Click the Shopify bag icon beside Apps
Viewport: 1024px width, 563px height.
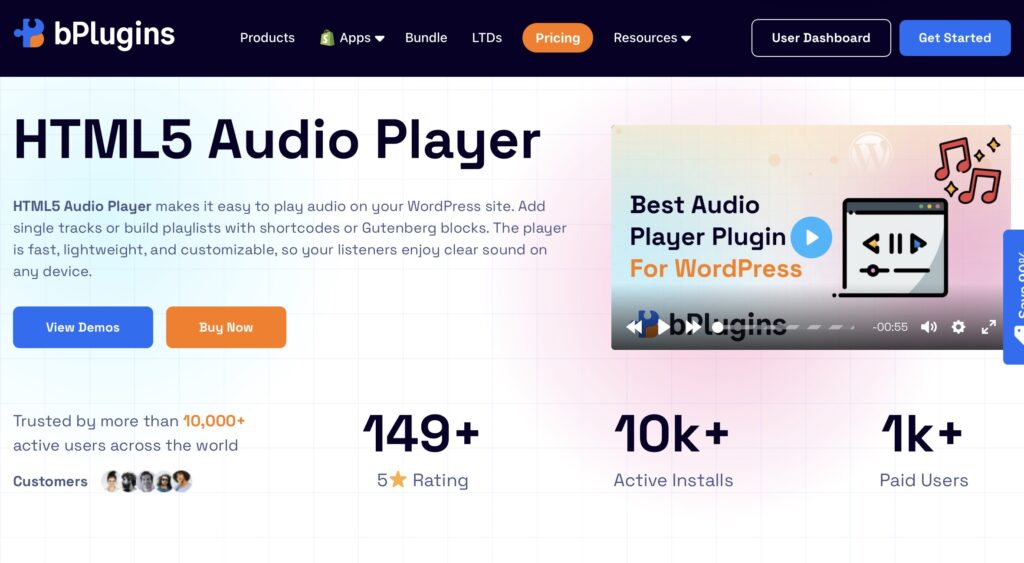pos(327,38)
